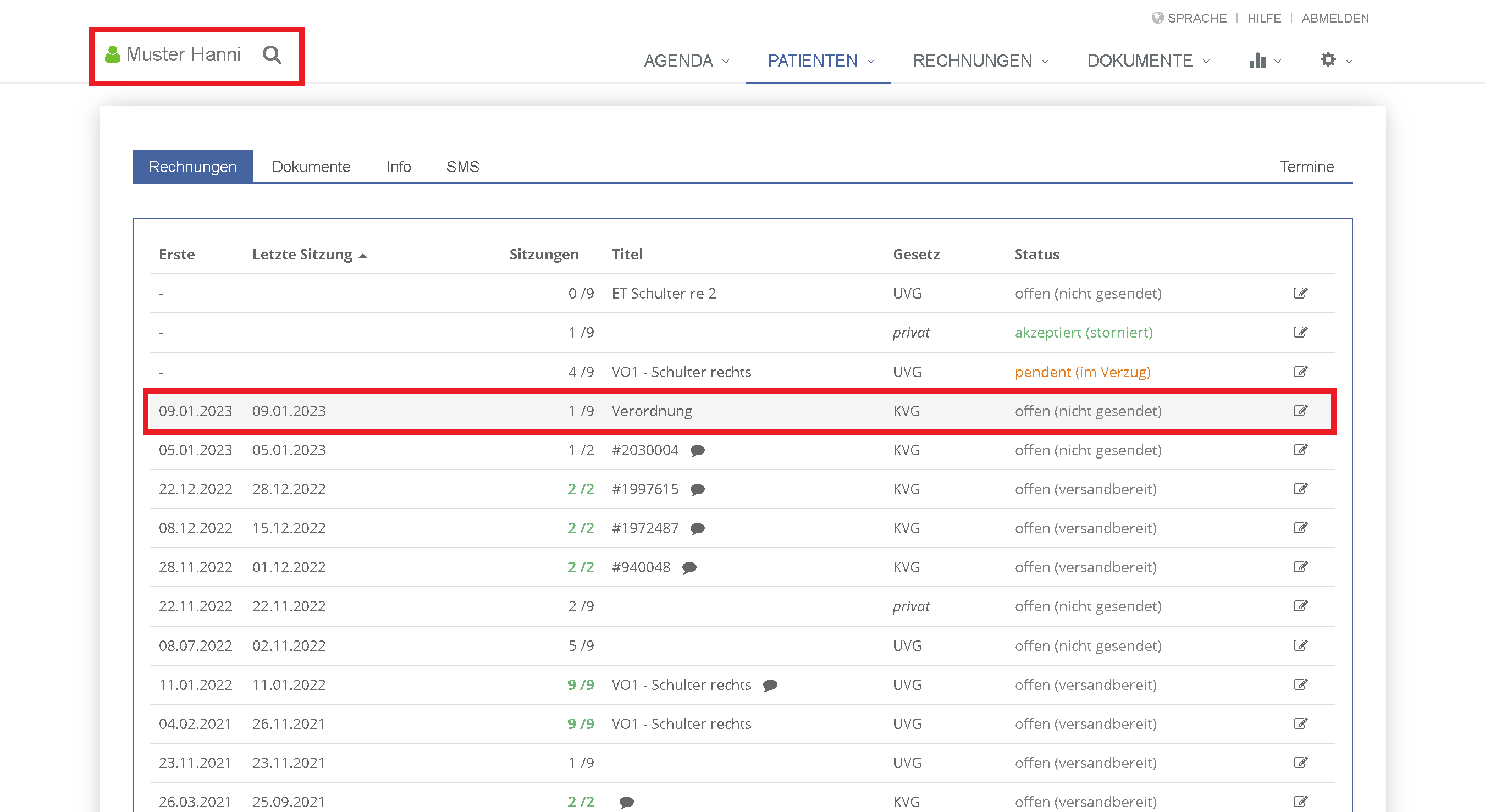1485x812 pixels.
Task: Sort by the Status column header
Action: [1036, 254]
